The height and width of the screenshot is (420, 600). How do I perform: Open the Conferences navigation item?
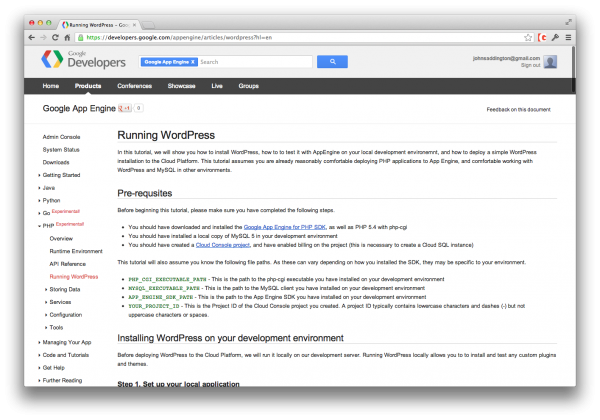pyautogui.click(x=134, y=86)
